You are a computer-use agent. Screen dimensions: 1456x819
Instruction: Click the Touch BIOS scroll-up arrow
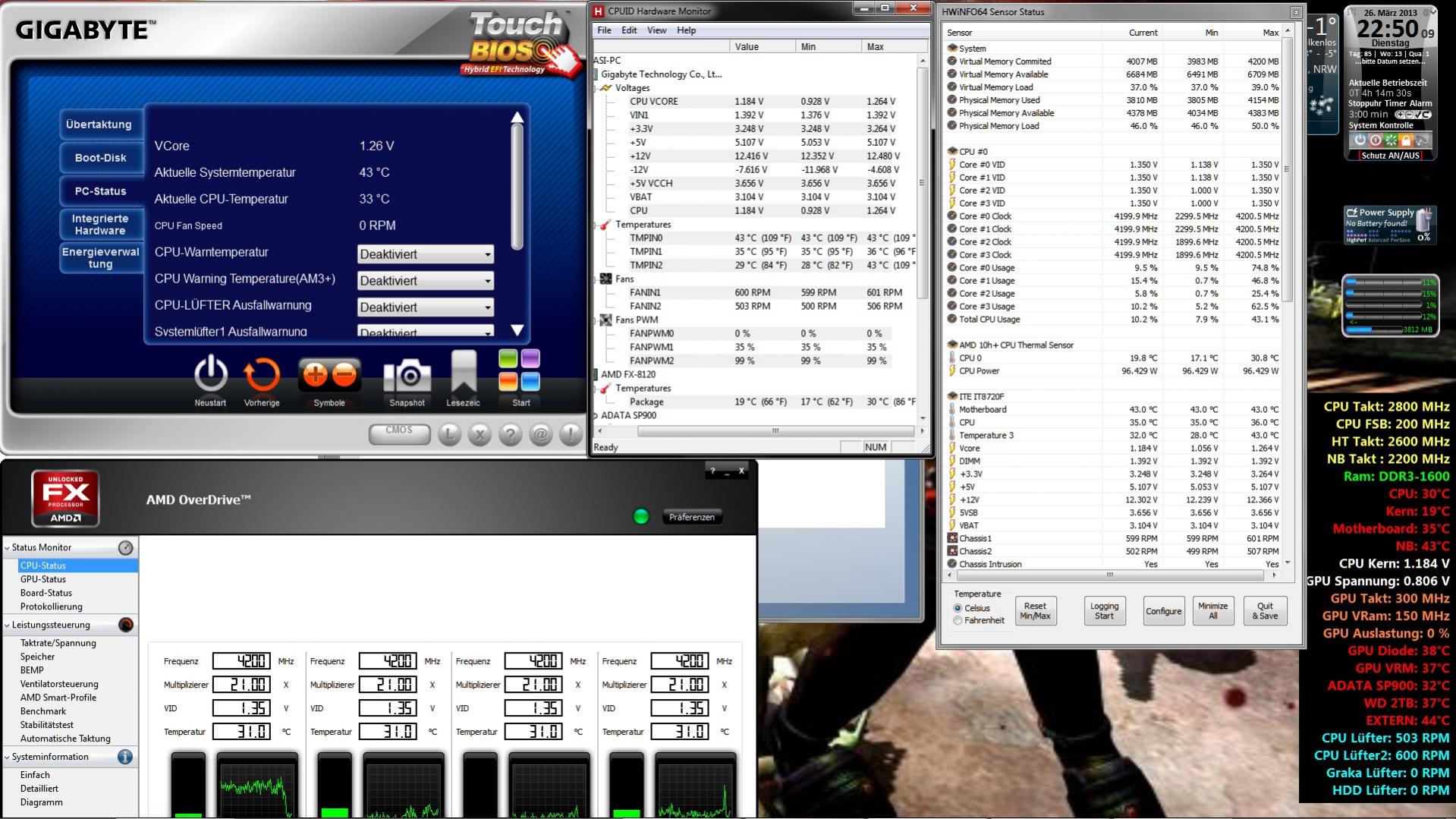click(x=517, y=117)
